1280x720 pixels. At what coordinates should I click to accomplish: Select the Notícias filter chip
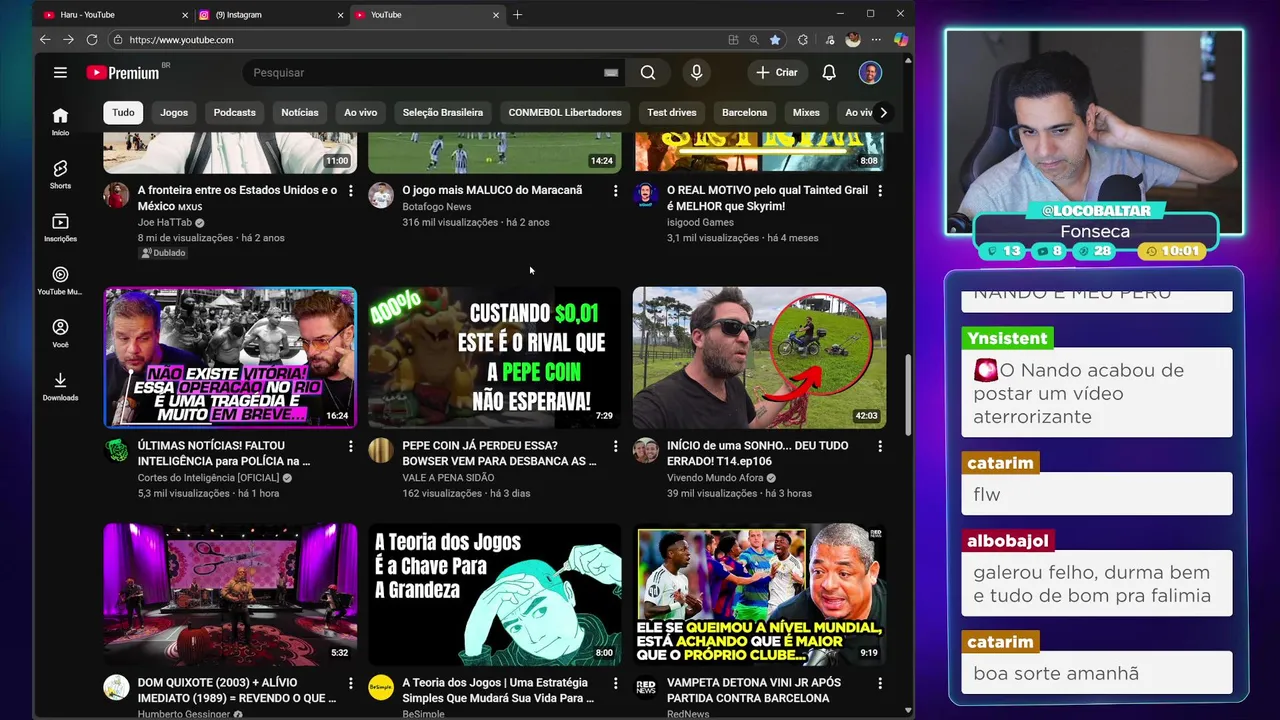(300, 112)
